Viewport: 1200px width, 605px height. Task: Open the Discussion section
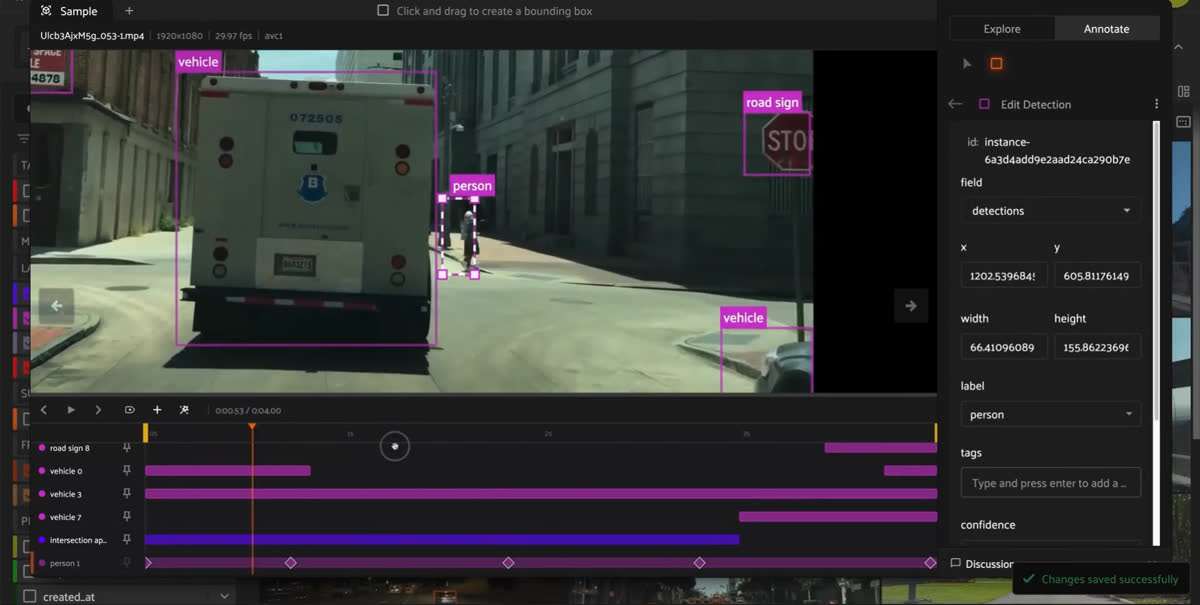(982, 564)
